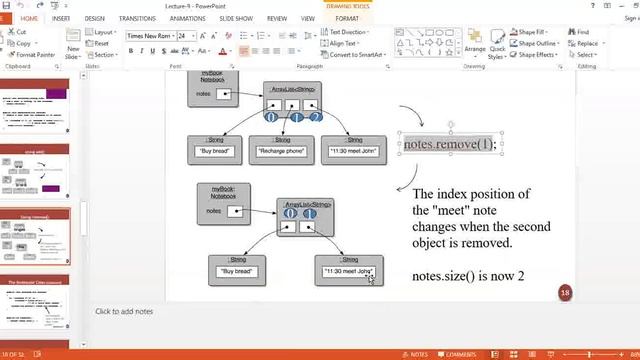Open the Text Direction menu
Image resolution: width=640 pixels, height=360 pixels.
pos(345,32)
